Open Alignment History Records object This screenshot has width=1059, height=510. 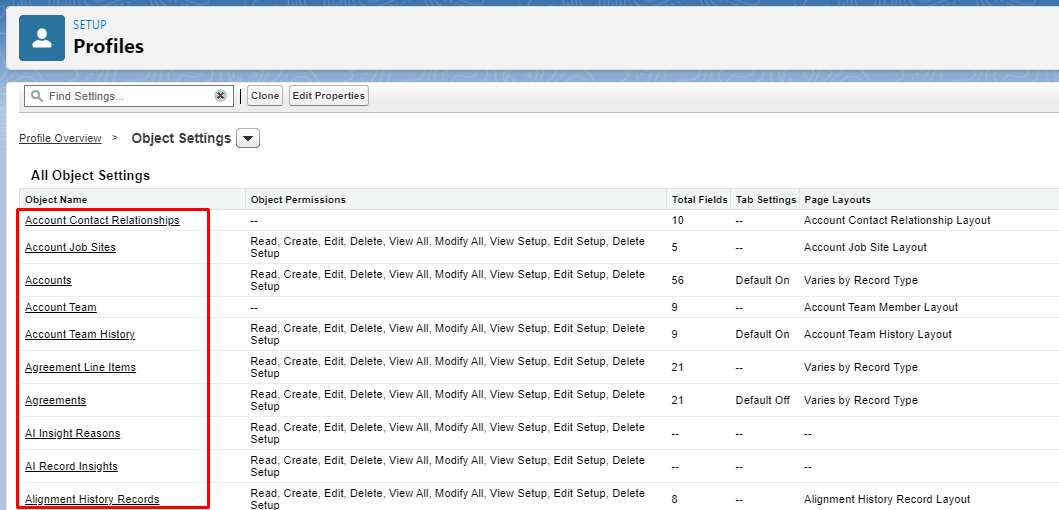coord(92,500)
